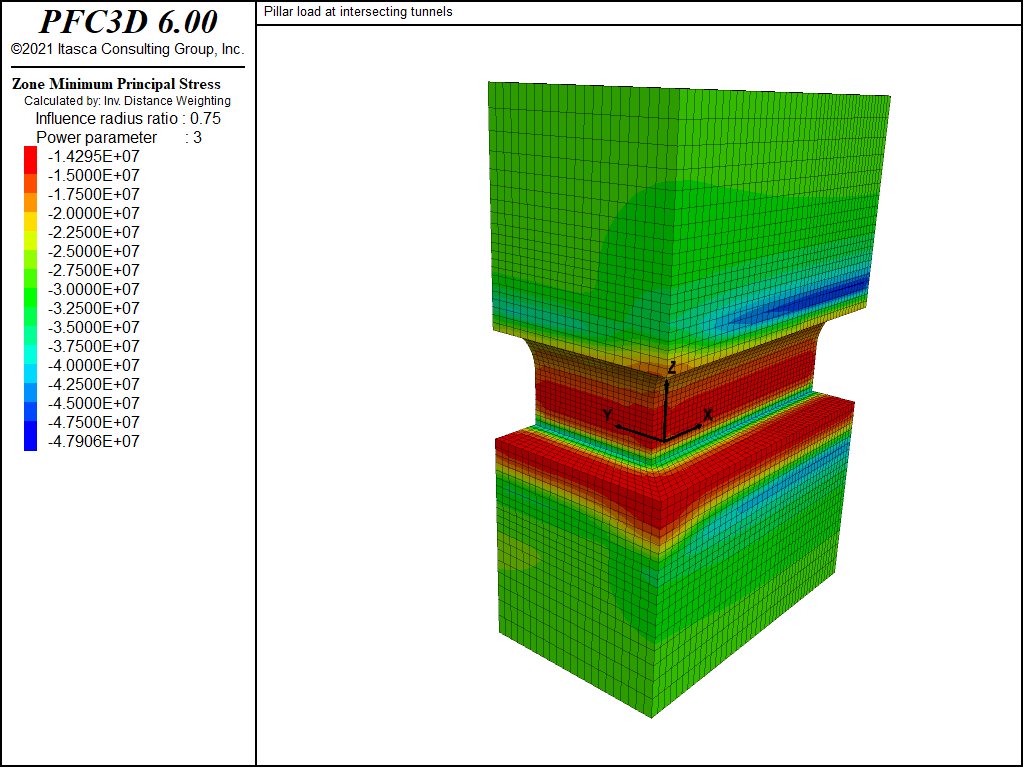Image resolution: width=1024 pixels, height=768 pixels.
Task: Click the Itasca Consulting Group copyright text
Action: pyautogui.click(x=127, y=50)
